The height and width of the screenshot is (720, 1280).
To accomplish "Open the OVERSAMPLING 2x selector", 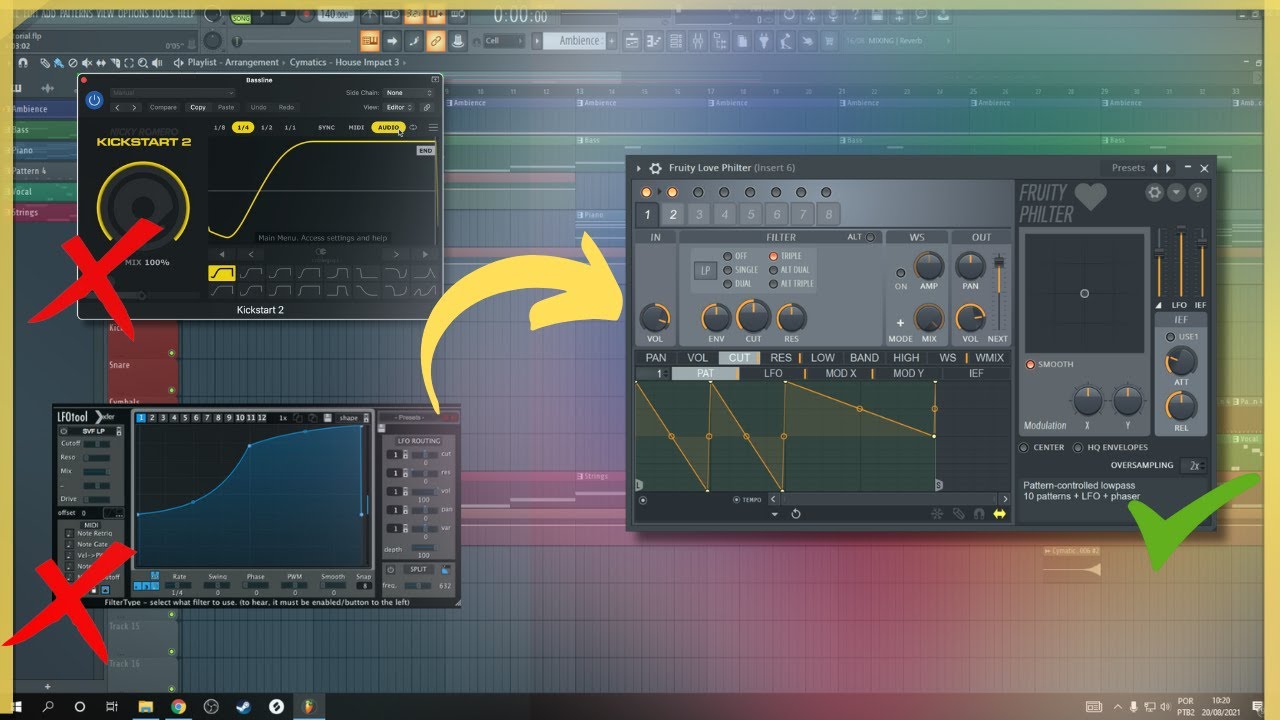I will click(1192, 466).
